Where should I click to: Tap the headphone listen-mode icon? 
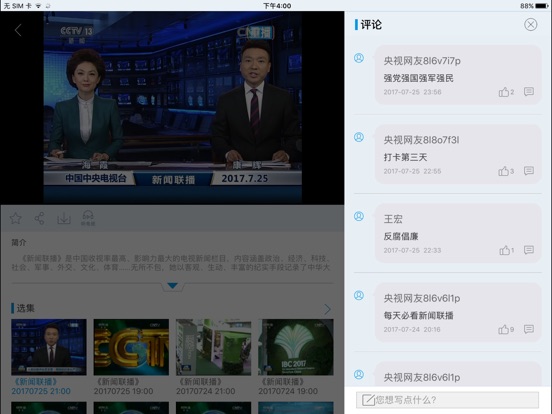[88, 218]
